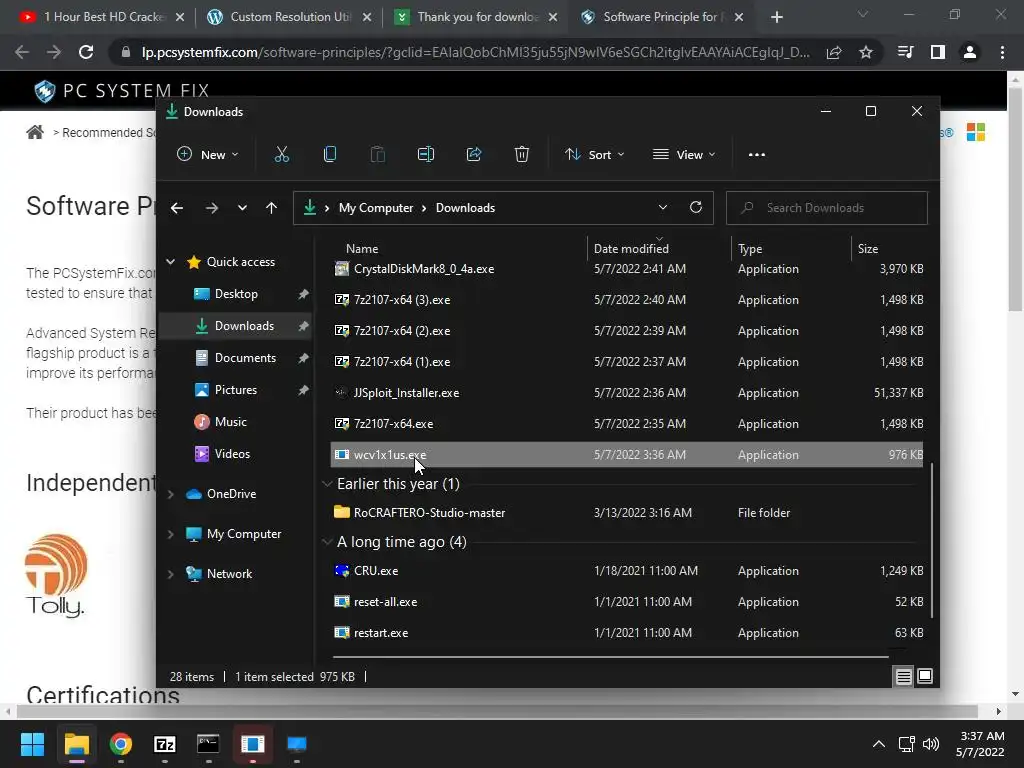Reload the Chrome page
Image resolution: width=1024 pixels, height=768 pixels.
coord(86,52)
